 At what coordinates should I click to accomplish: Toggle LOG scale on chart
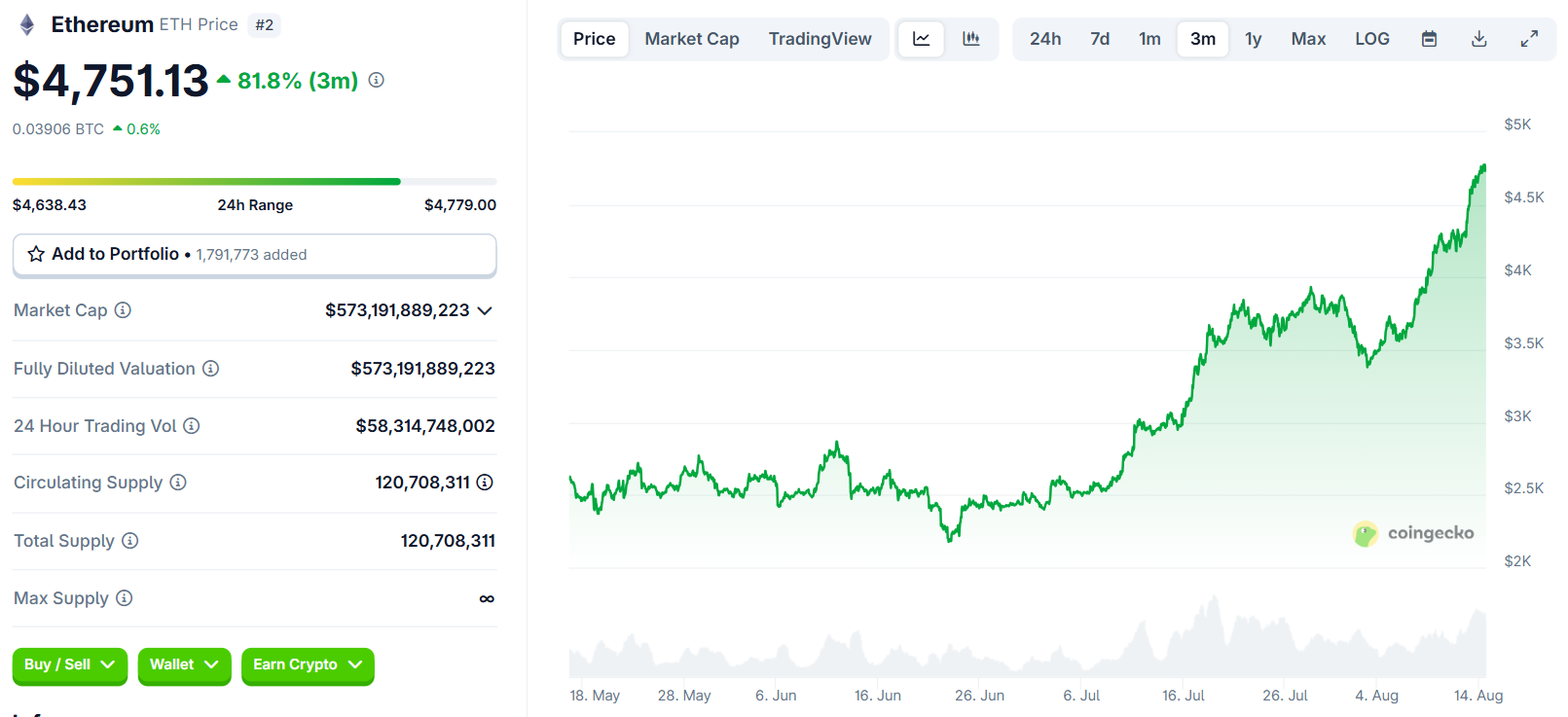pyautogui.click(x=1372, y=39)
